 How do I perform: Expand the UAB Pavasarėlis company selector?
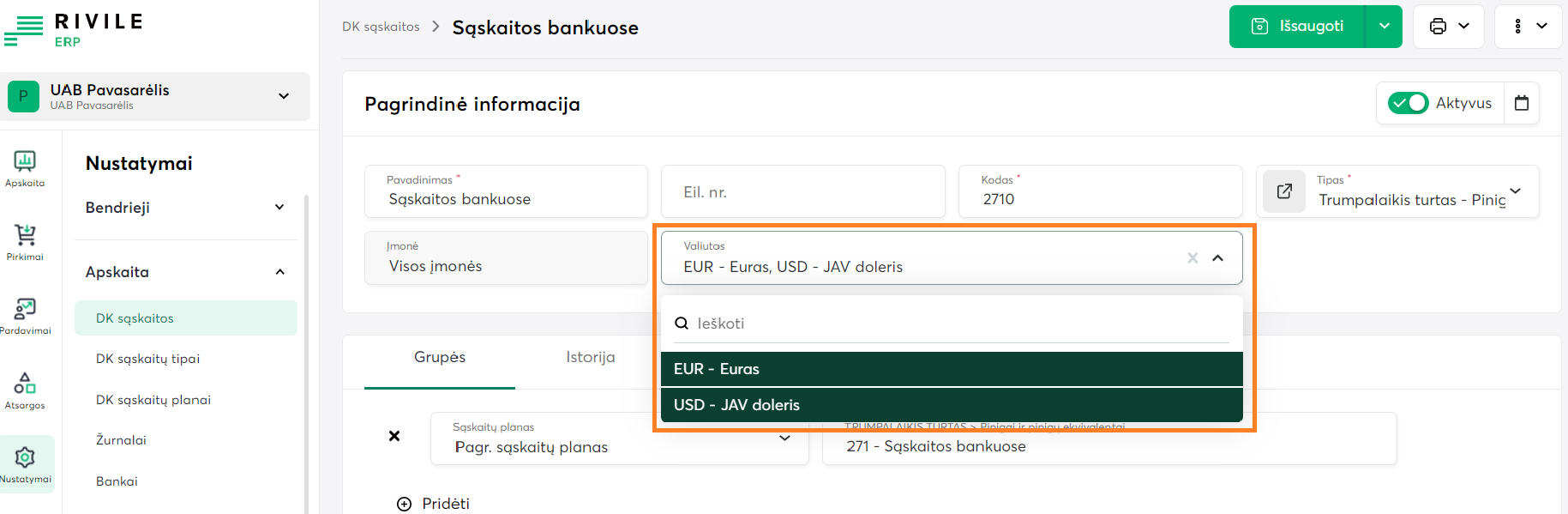[284, 96]
